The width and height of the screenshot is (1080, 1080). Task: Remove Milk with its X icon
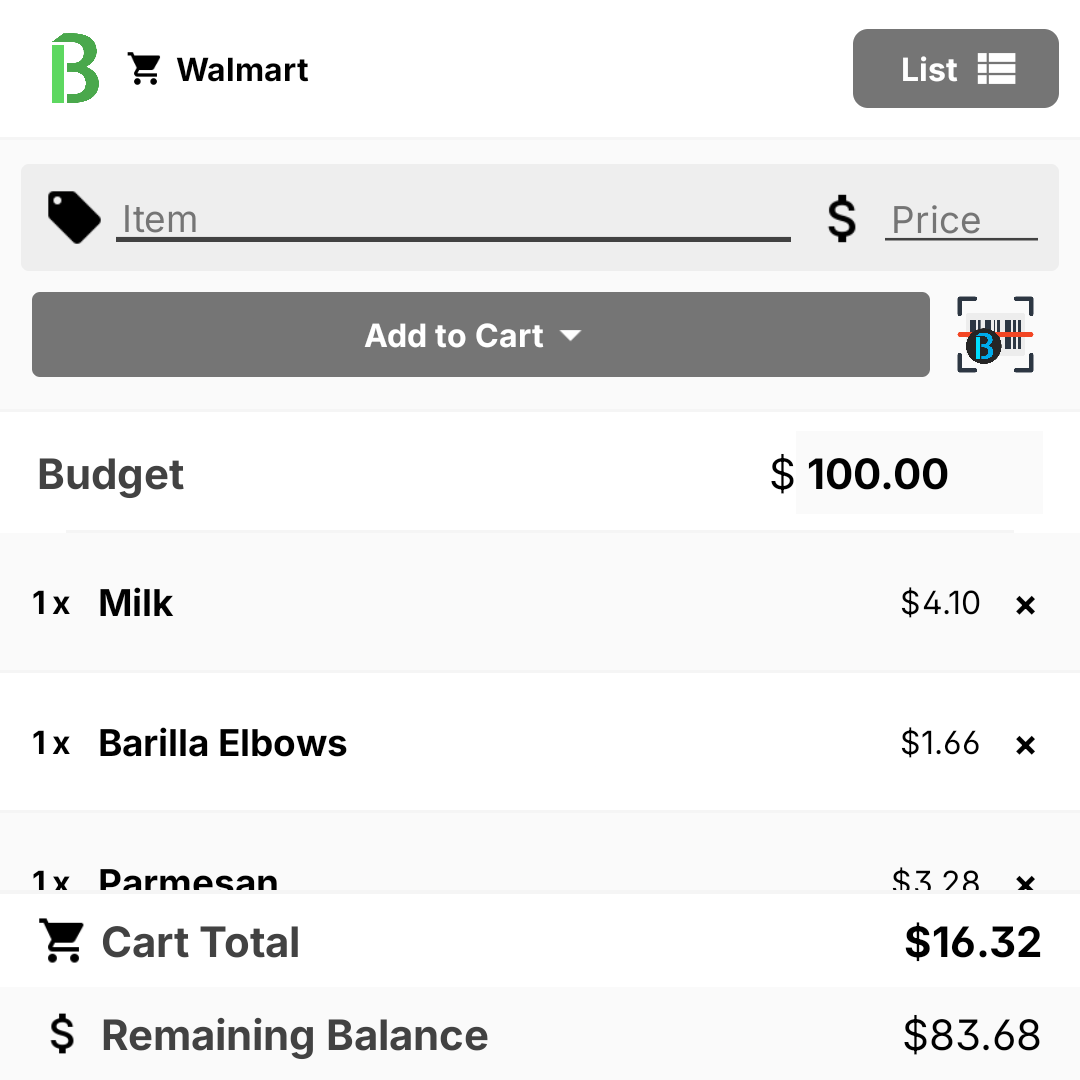pos(1025,605)
